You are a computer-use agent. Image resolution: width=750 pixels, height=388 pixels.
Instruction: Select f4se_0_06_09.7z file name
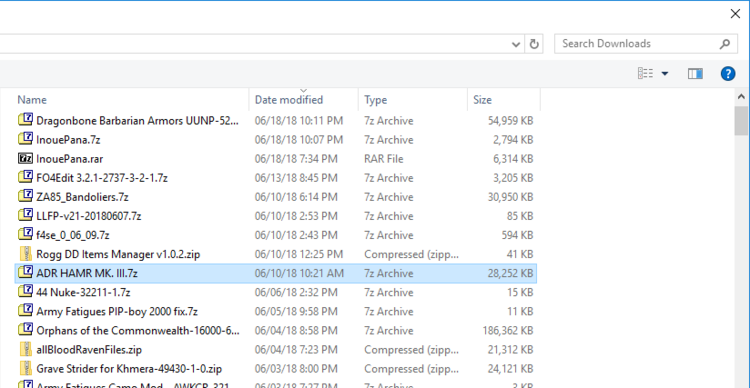coord(73,235)
